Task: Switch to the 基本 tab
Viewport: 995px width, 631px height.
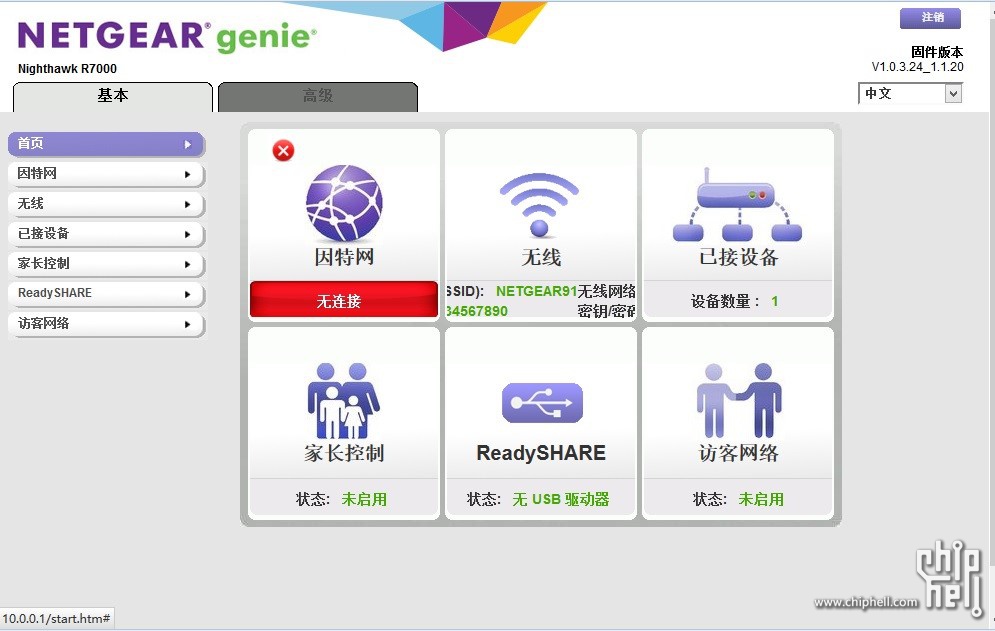Action: coord(113,96)
